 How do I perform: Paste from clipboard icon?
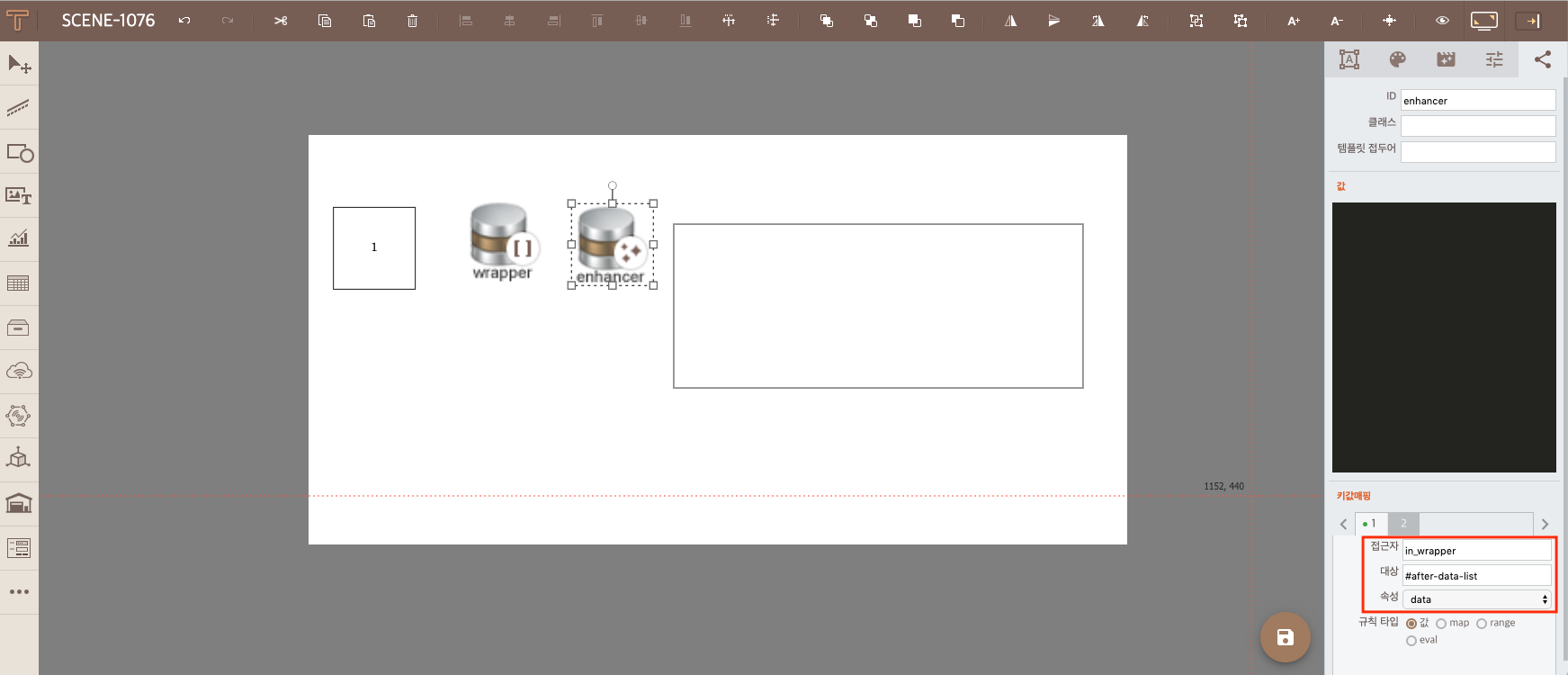[369, 21]
